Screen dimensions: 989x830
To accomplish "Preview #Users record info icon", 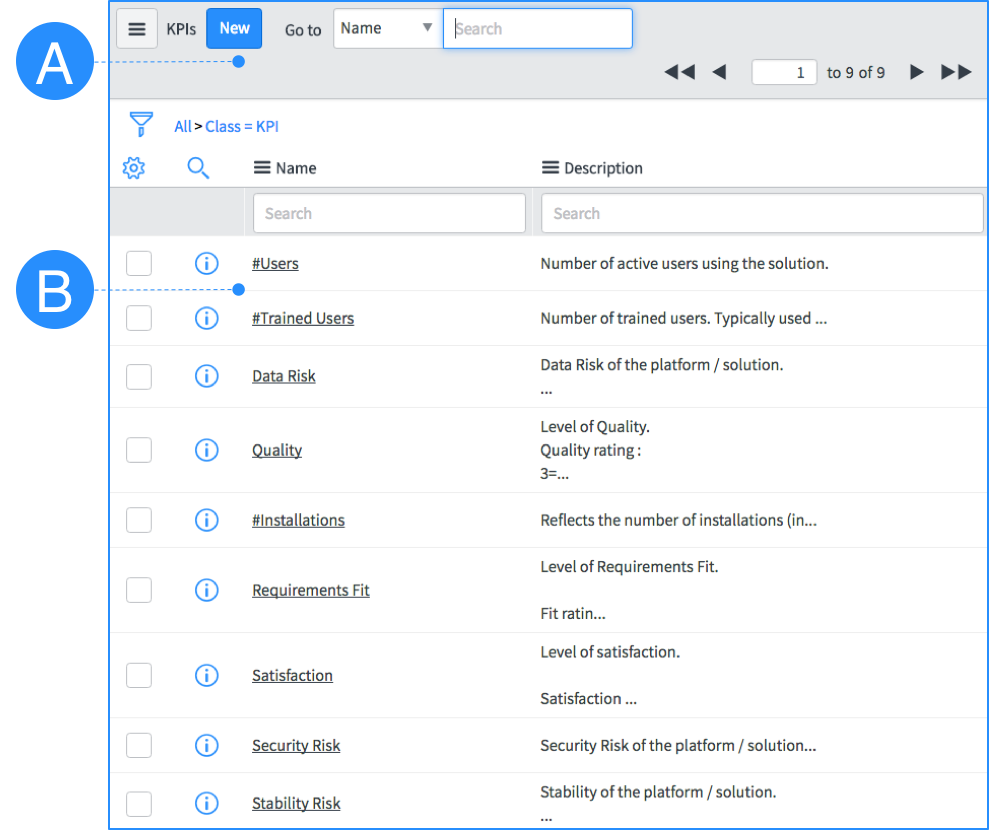I will (206, 263).
